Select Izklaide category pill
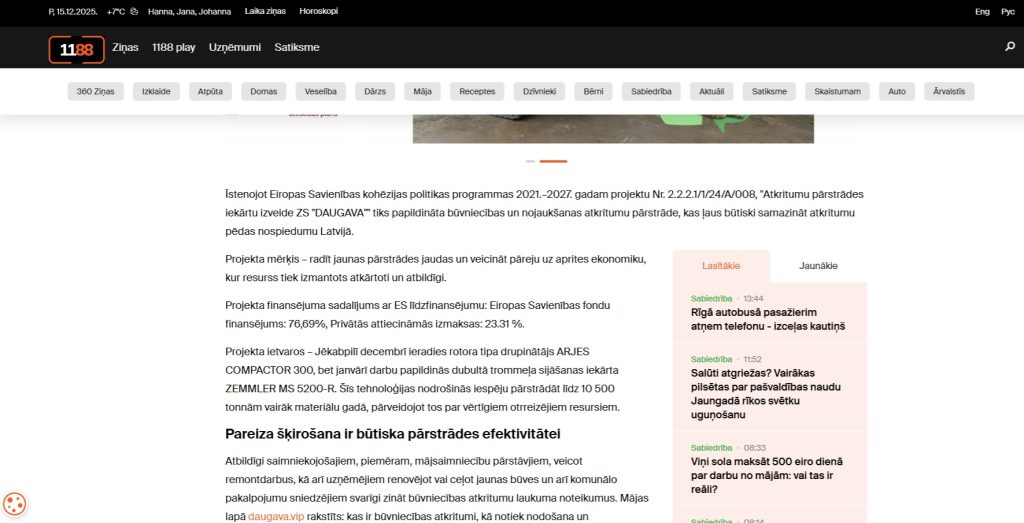1024x523 pixels. 156,91
